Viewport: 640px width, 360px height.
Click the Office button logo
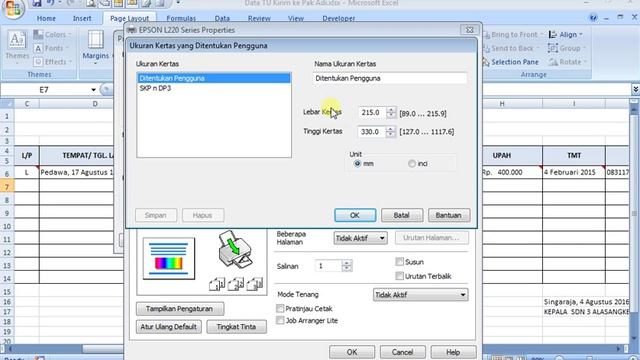pos(13,8)
